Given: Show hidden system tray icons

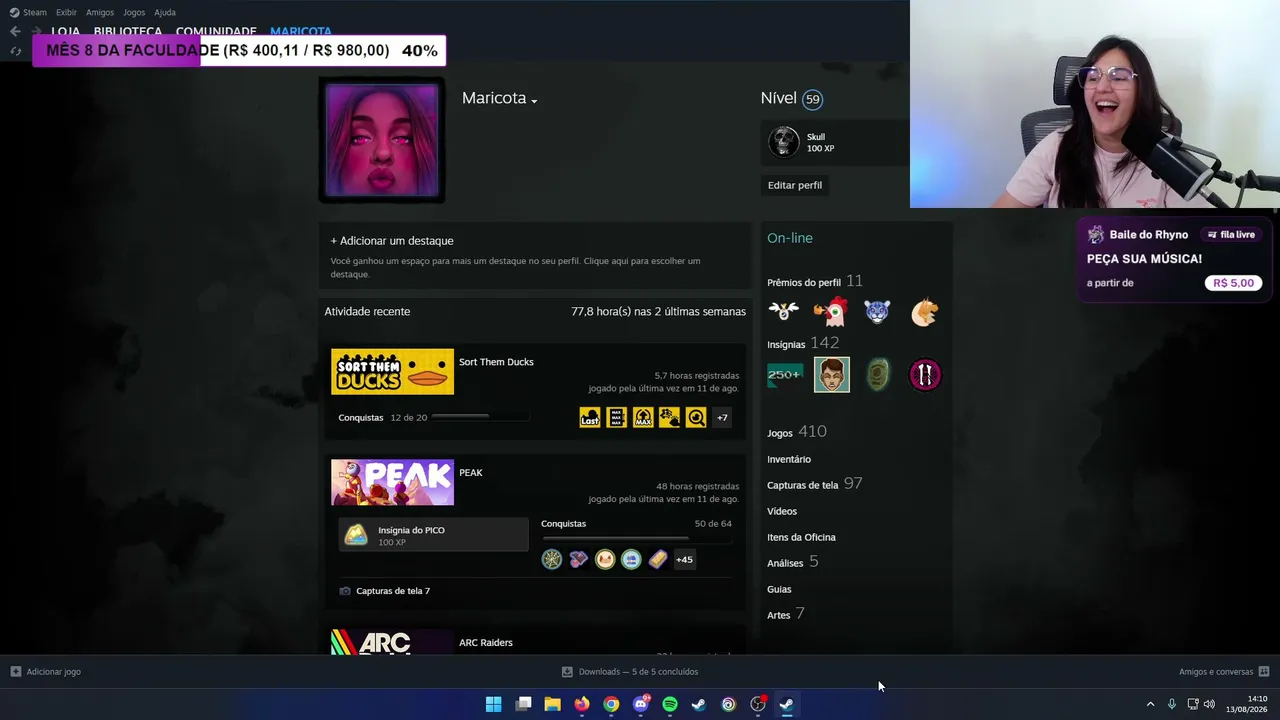Looking at the screenshot, I should pos(1150,704).
